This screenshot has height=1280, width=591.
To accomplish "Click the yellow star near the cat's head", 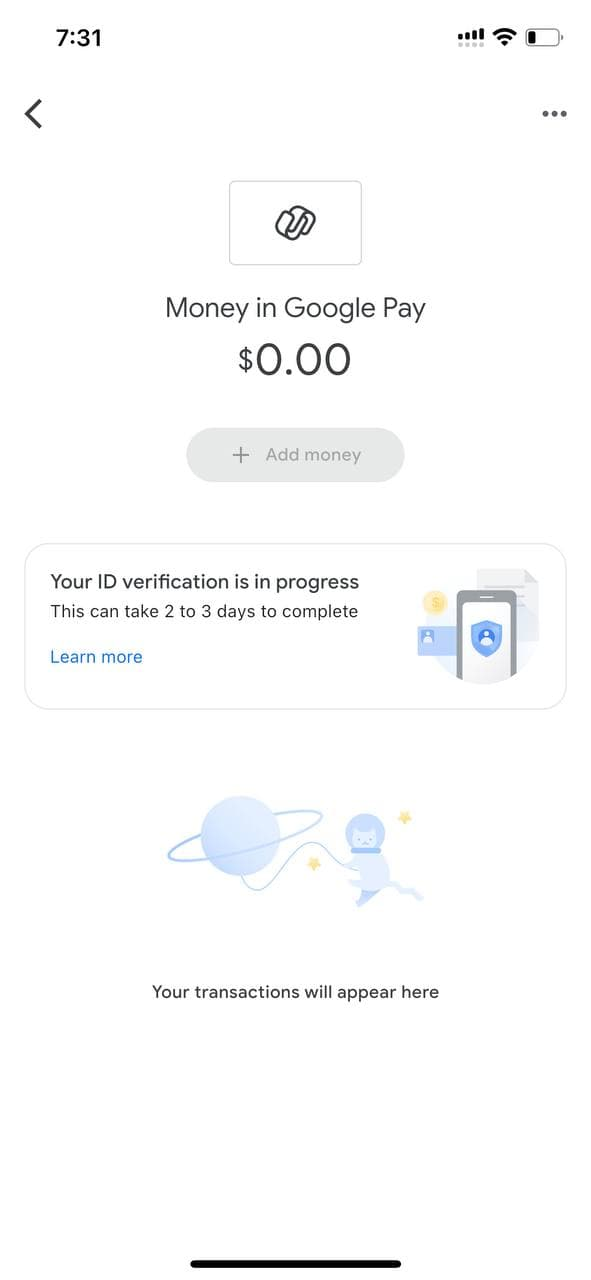I will click(x=405, y=817).
